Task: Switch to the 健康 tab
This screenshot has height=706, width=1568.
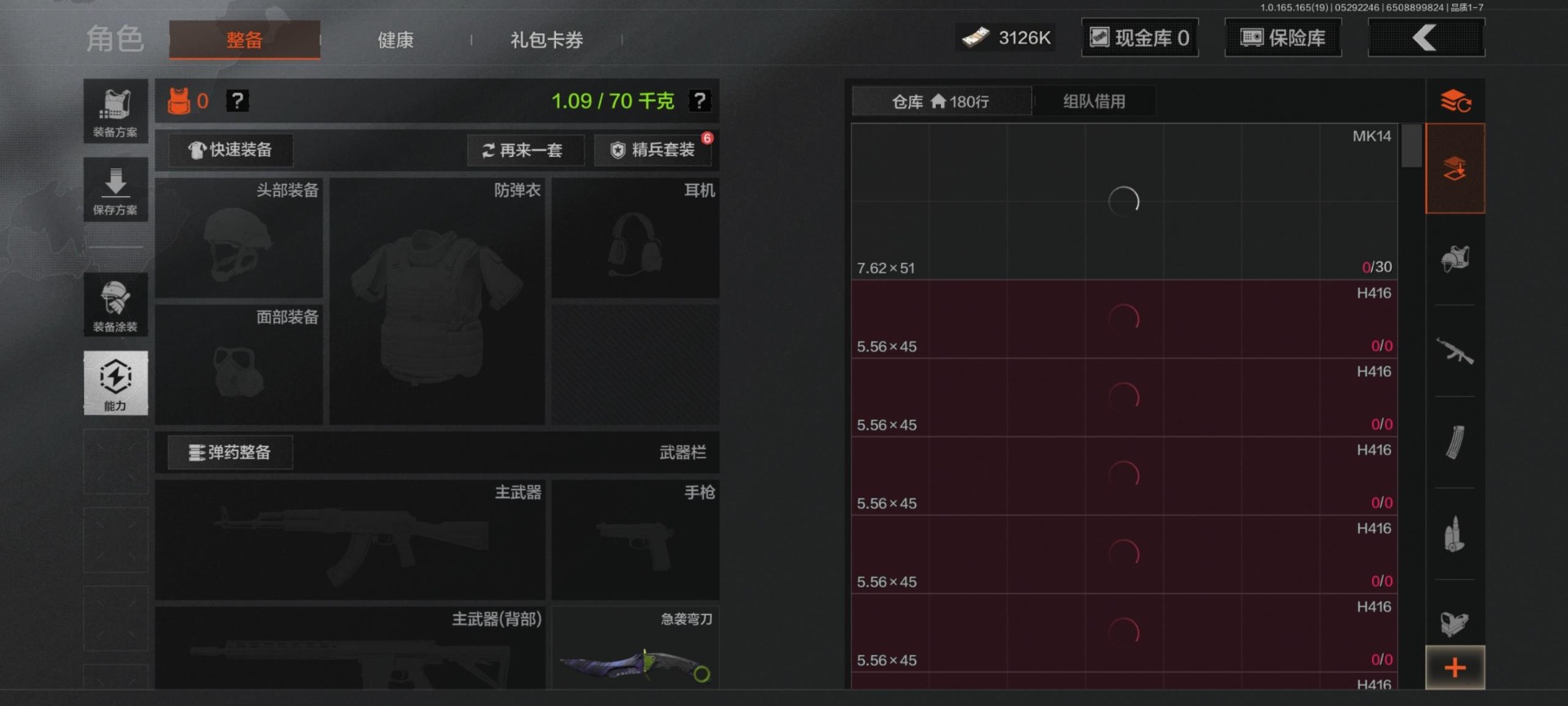Action: pos(395,40)
